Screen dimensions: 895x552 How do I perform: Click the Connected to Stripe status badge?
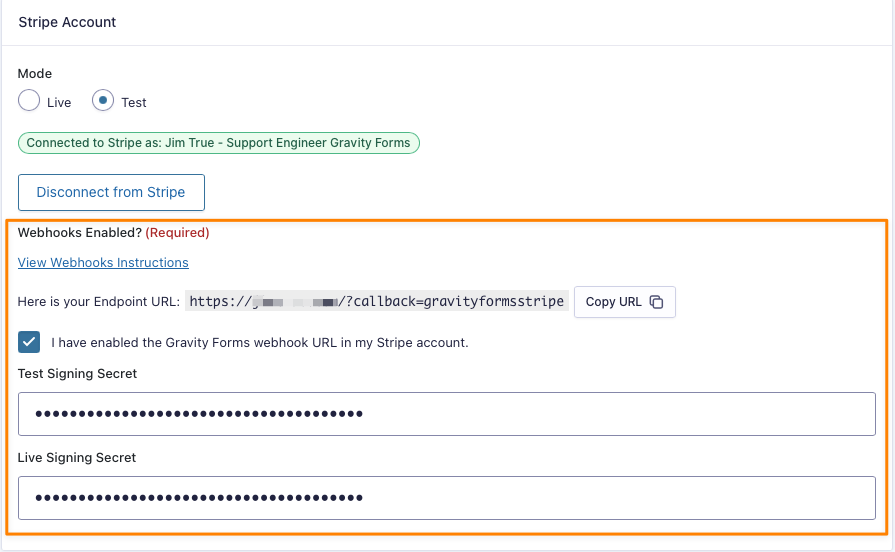click(x=219, y=143)
